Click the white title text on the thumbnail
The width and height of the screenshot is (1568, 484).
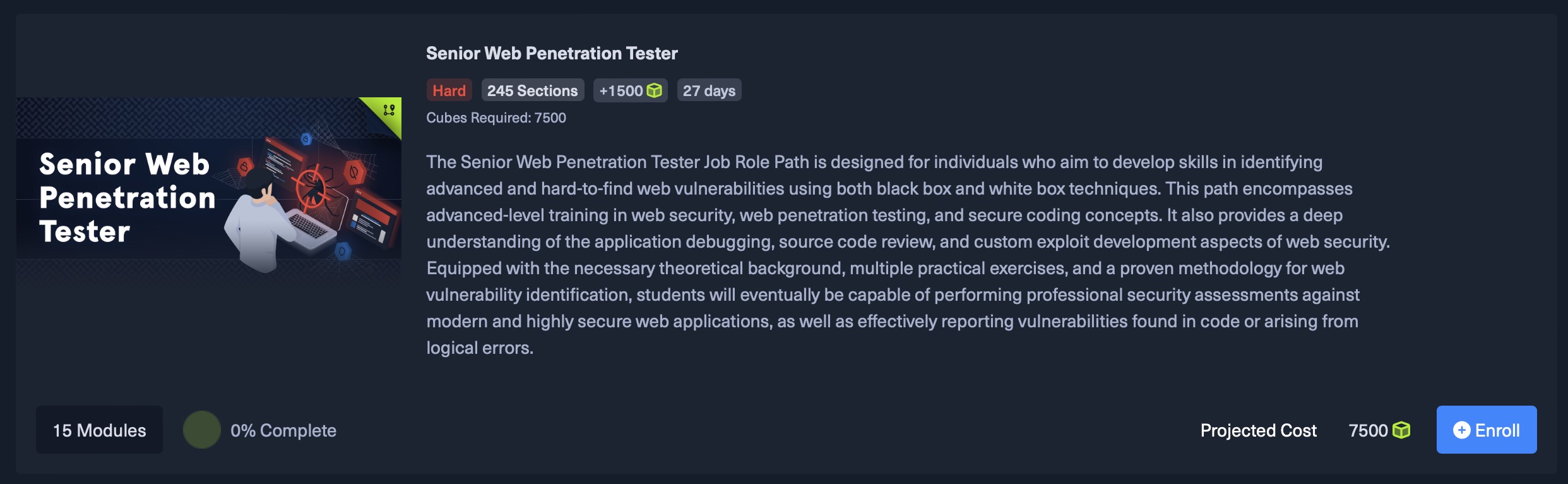[126, 197]
